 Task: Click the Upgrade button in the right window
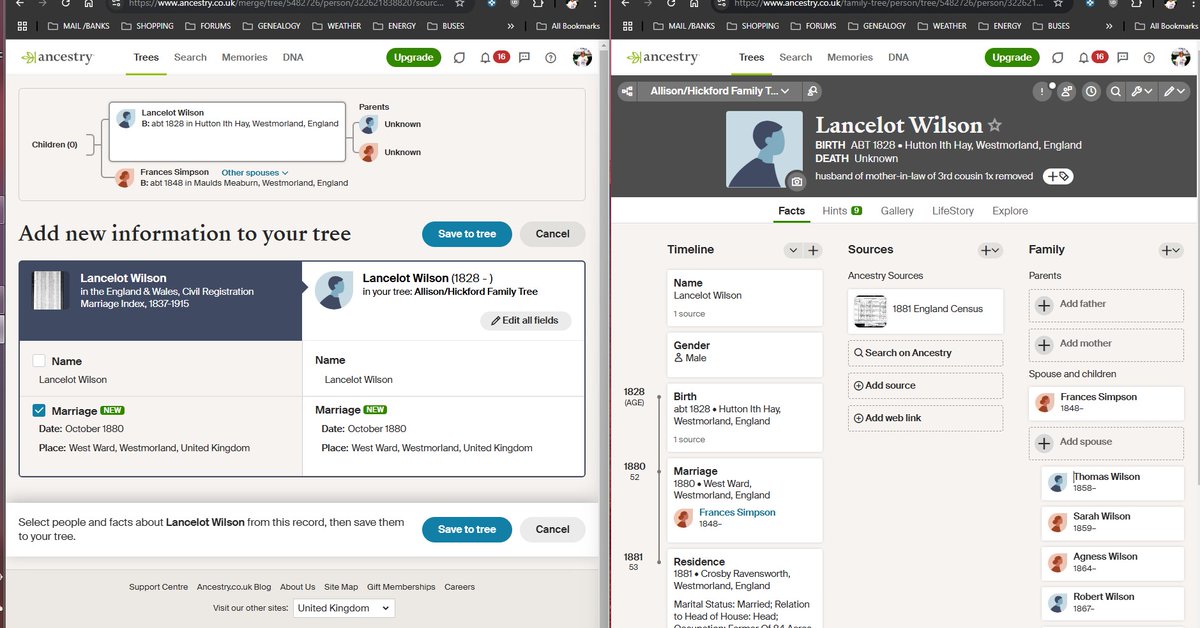click(x=1012, y=58)
